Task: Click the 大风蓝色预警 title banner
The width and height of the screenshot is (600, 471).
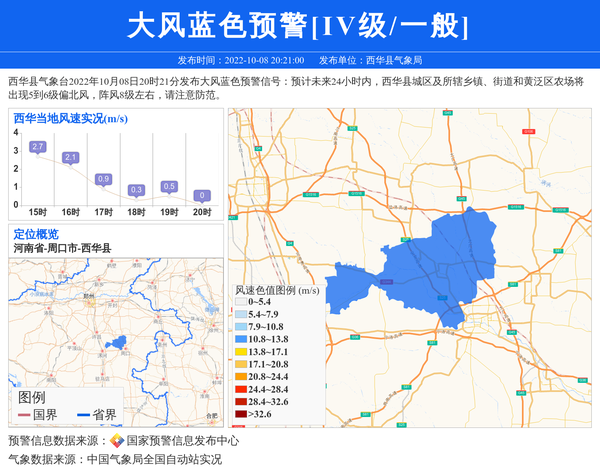Action: pyautogui.click(x=300, y=25)
